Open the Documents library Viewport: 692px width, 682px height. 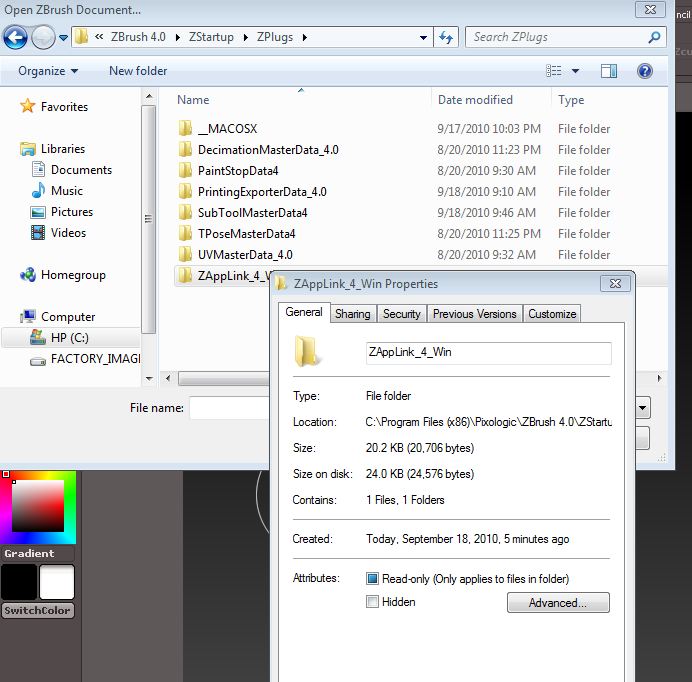(x=72, y=170)
